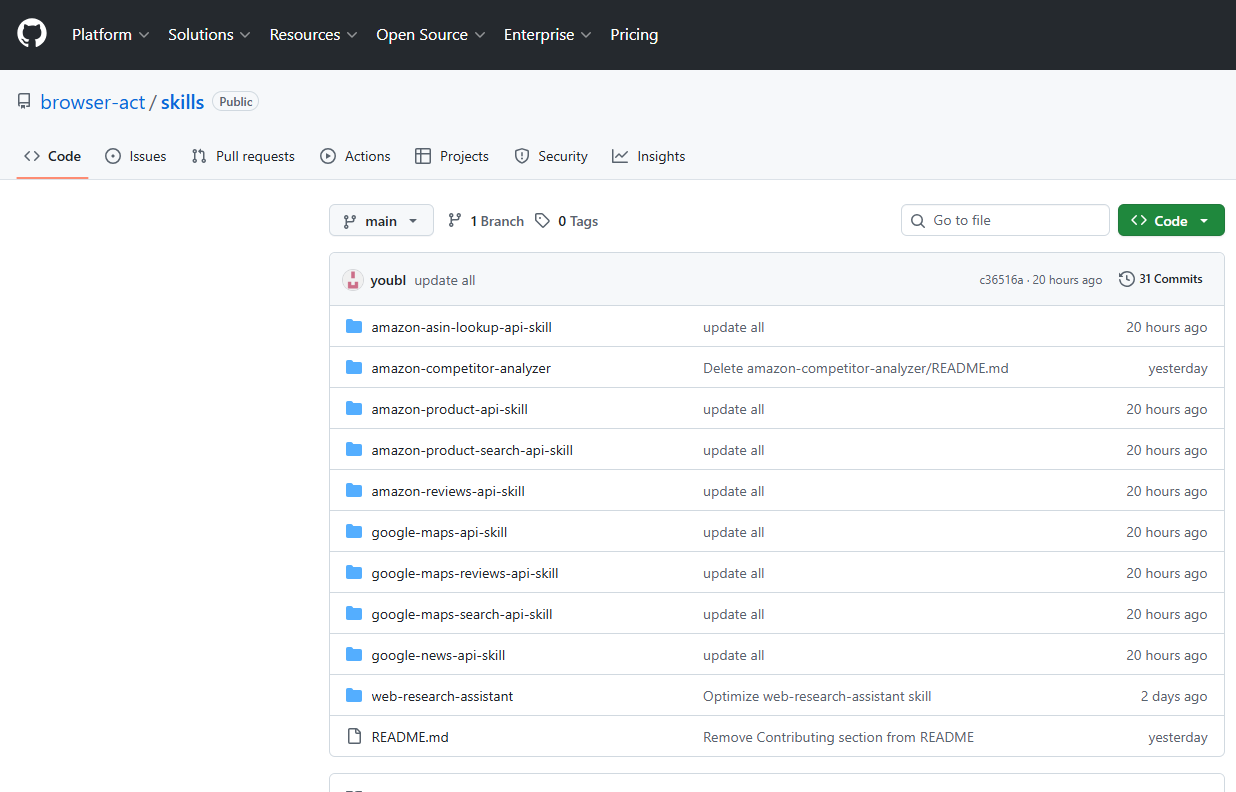Open commit c36516a

pyautogui.click(x=1001, y=280)
